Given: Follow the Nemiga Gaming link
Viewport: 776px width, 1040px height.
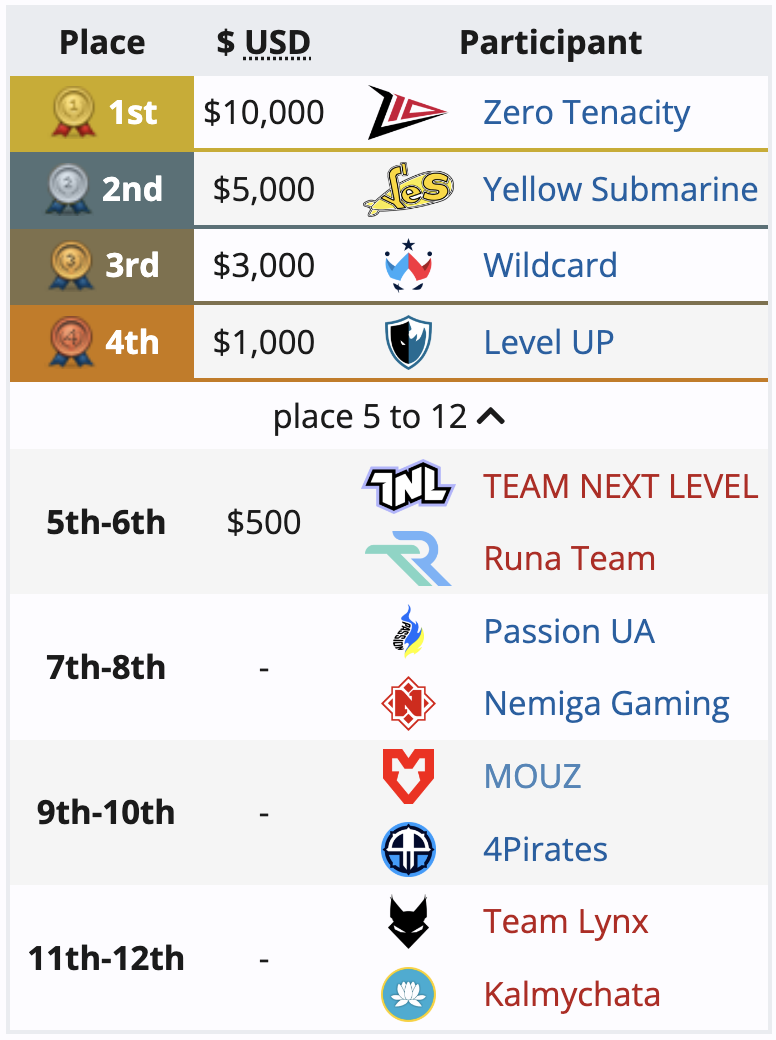Looking at the screenshot, I should click(x=606, y=704).
